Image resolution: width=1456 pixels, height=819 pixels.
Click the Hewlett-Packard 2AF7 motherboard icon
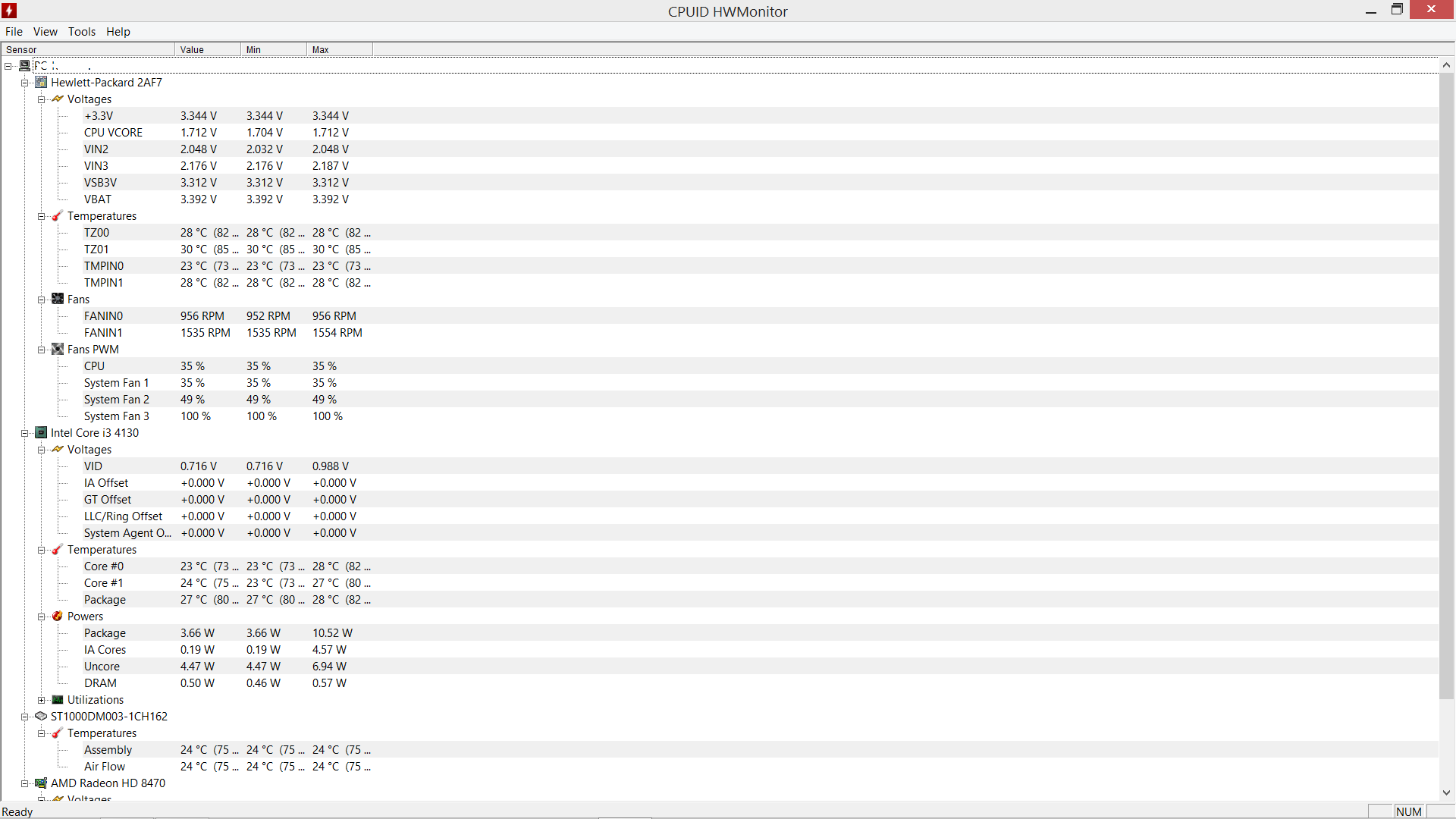tap(41, 82)
